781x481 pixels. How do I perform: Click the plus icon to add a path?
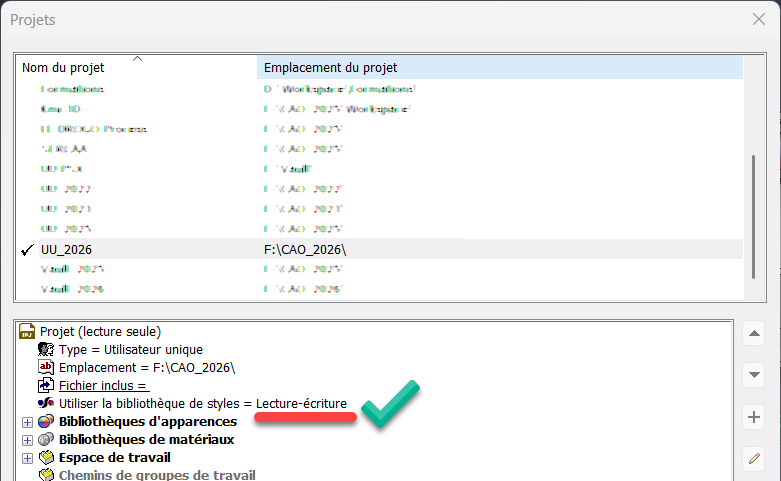click(x=755, y=417)
